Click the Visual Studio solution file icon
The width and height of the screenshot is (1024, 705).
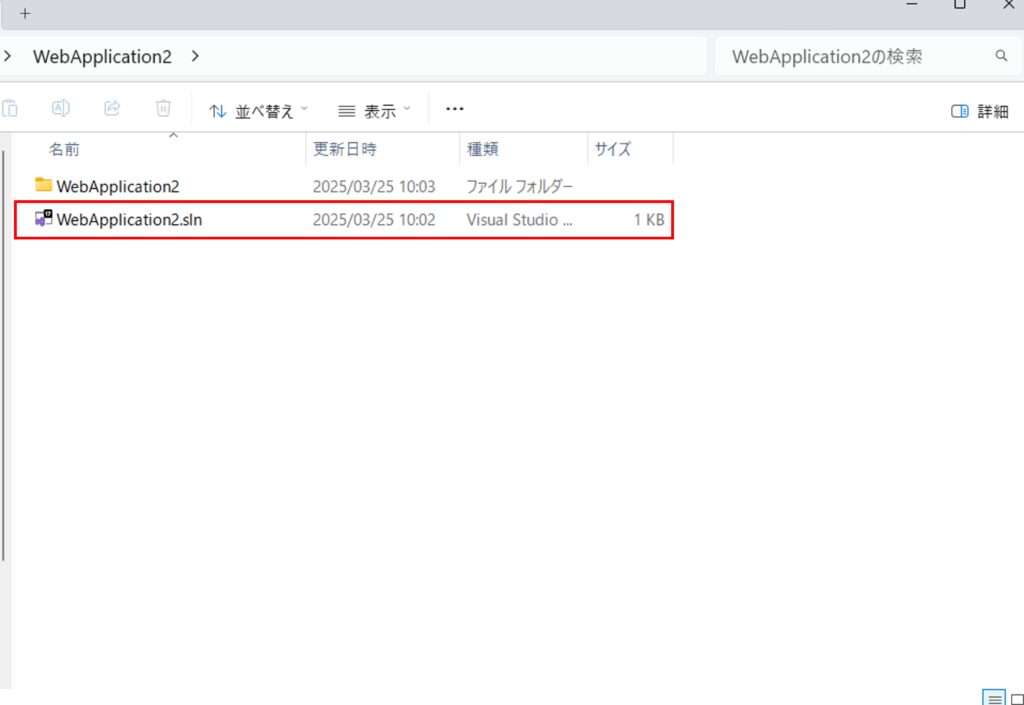(x=43, y=219)
